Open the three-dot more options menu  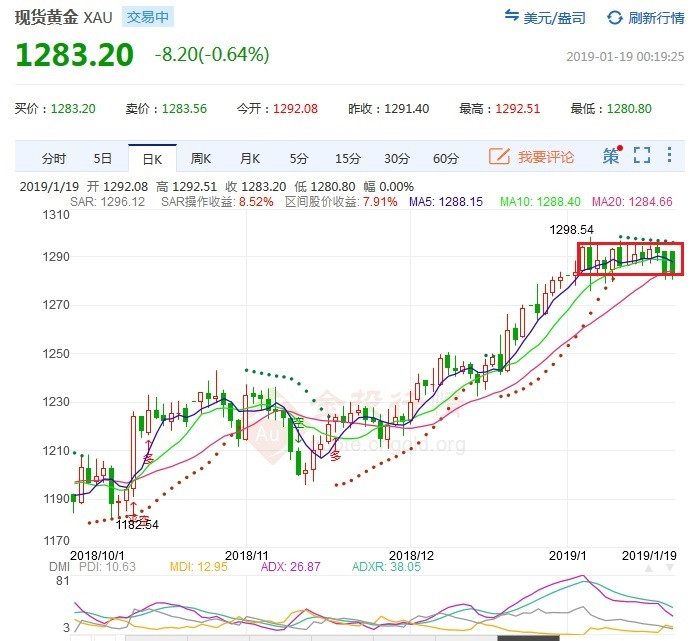(x=670, y=156)
